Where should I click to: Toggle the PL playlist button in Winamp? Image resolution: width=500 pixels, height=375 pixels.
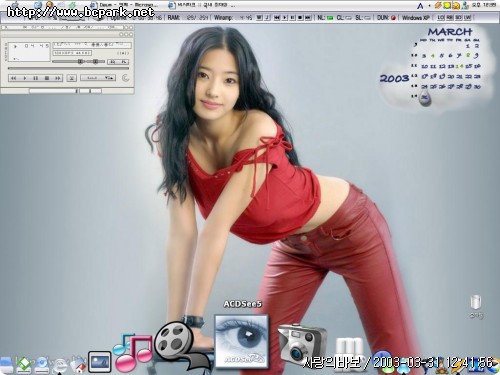[x=123, y=62]
